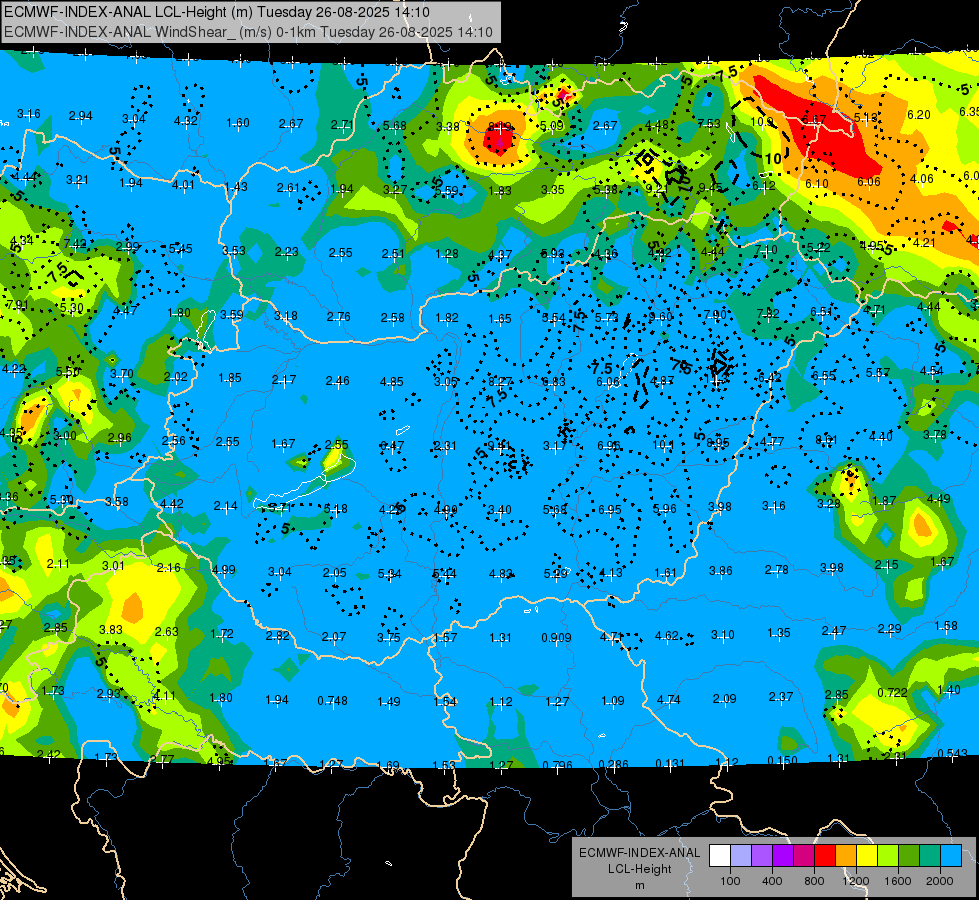The image size is (979, 900).
Task: Click the map value 0.748
Action: 332,701
